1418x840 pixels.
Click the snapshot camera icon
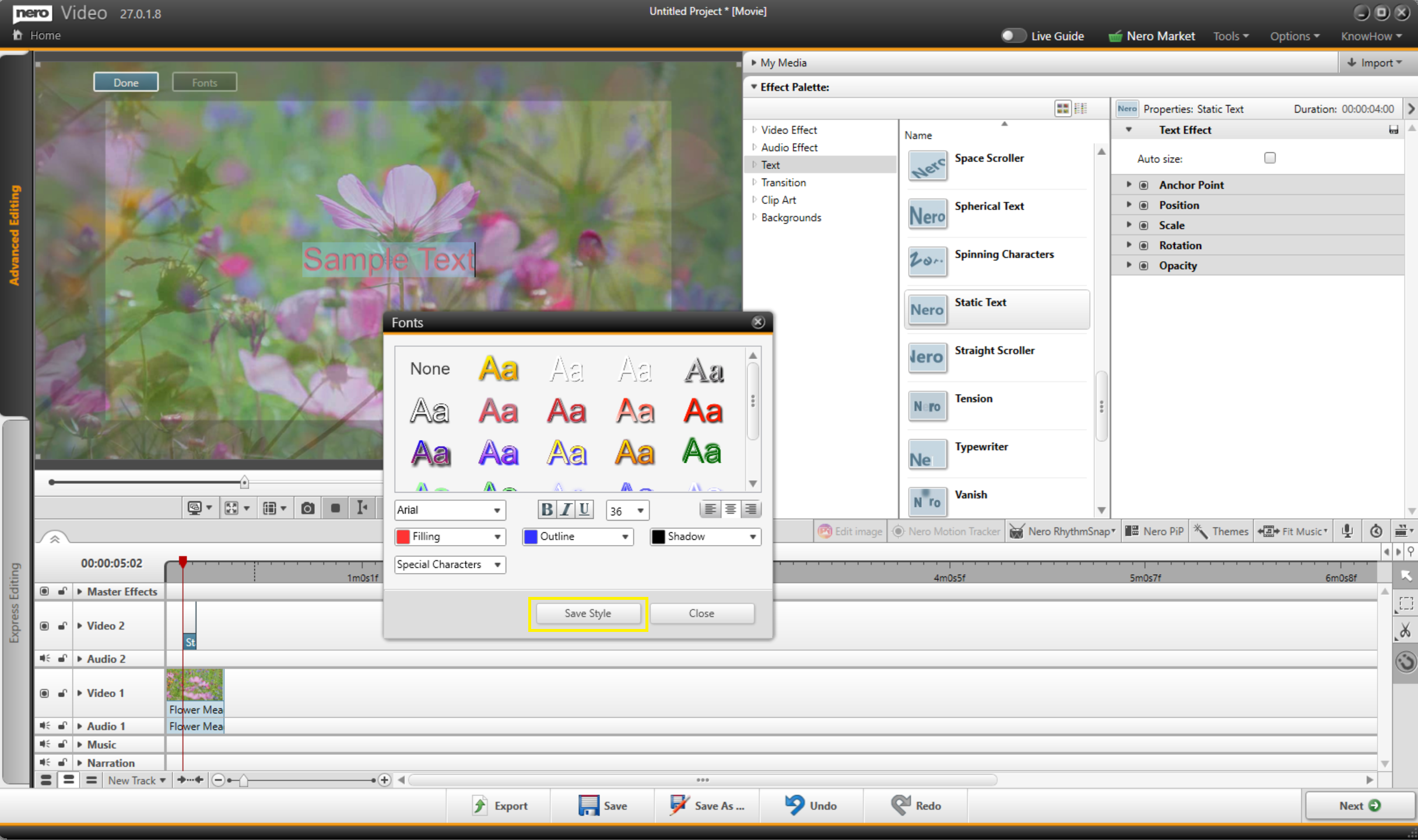[307, 508]
